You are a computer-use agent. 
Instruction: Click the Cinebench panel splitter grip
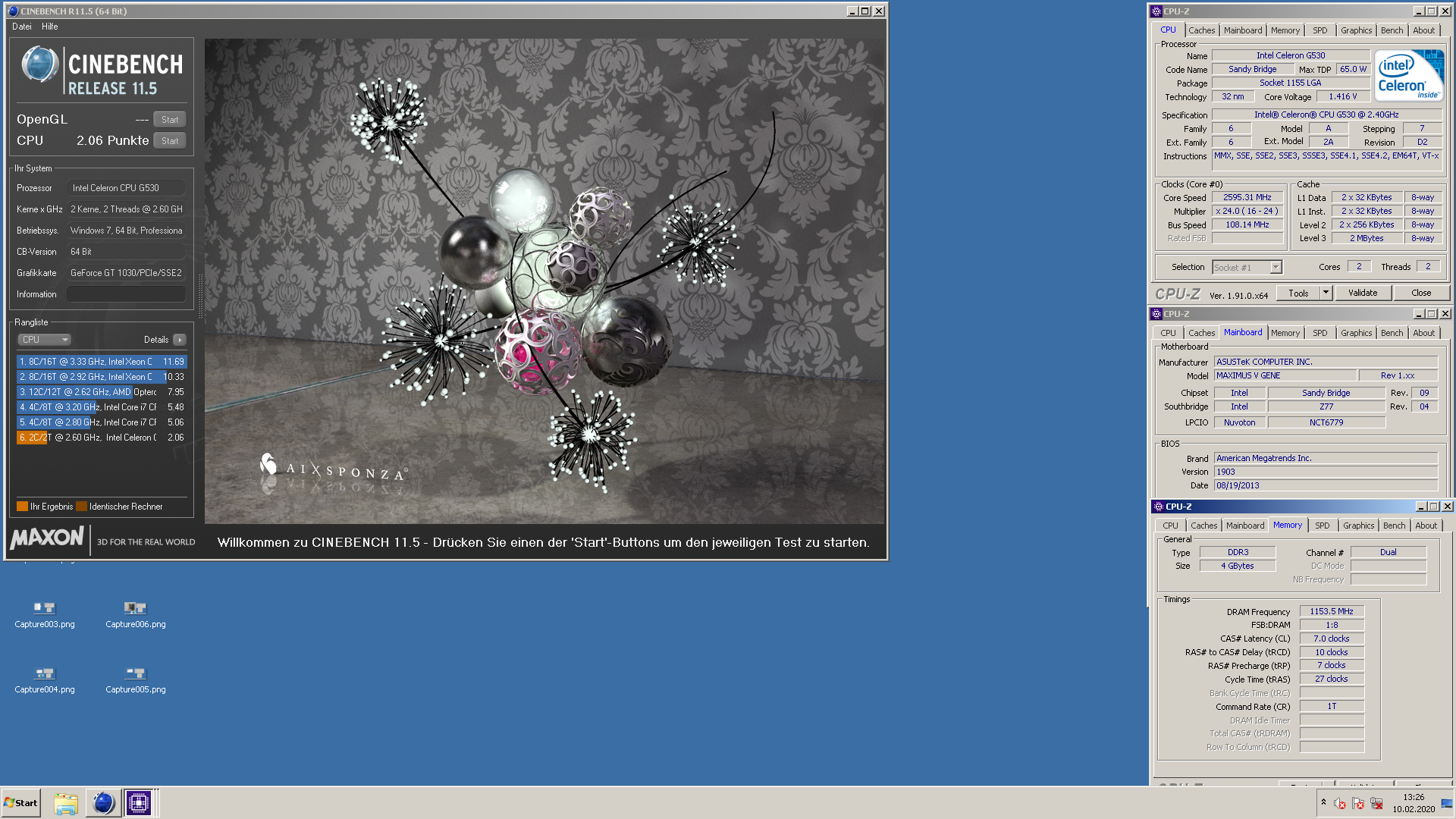coord(200,296)
